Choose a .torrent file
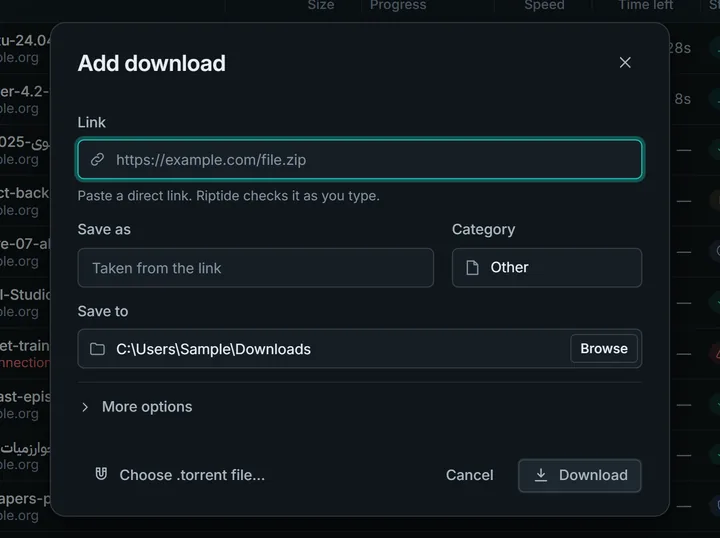720x538 pixels. (x=180, y=475)
